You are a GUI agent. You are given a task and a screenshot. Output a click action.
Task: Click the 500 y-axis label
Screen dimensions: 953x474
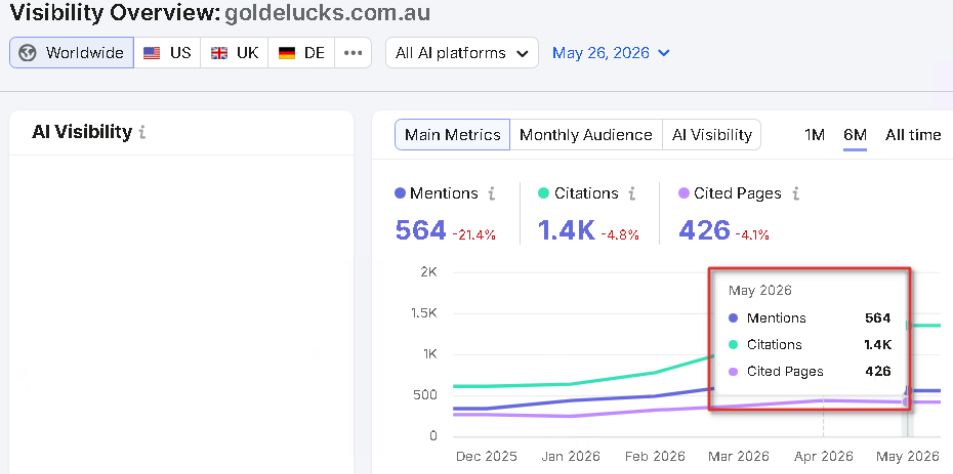pyautogui.click(x=425, y=394)
